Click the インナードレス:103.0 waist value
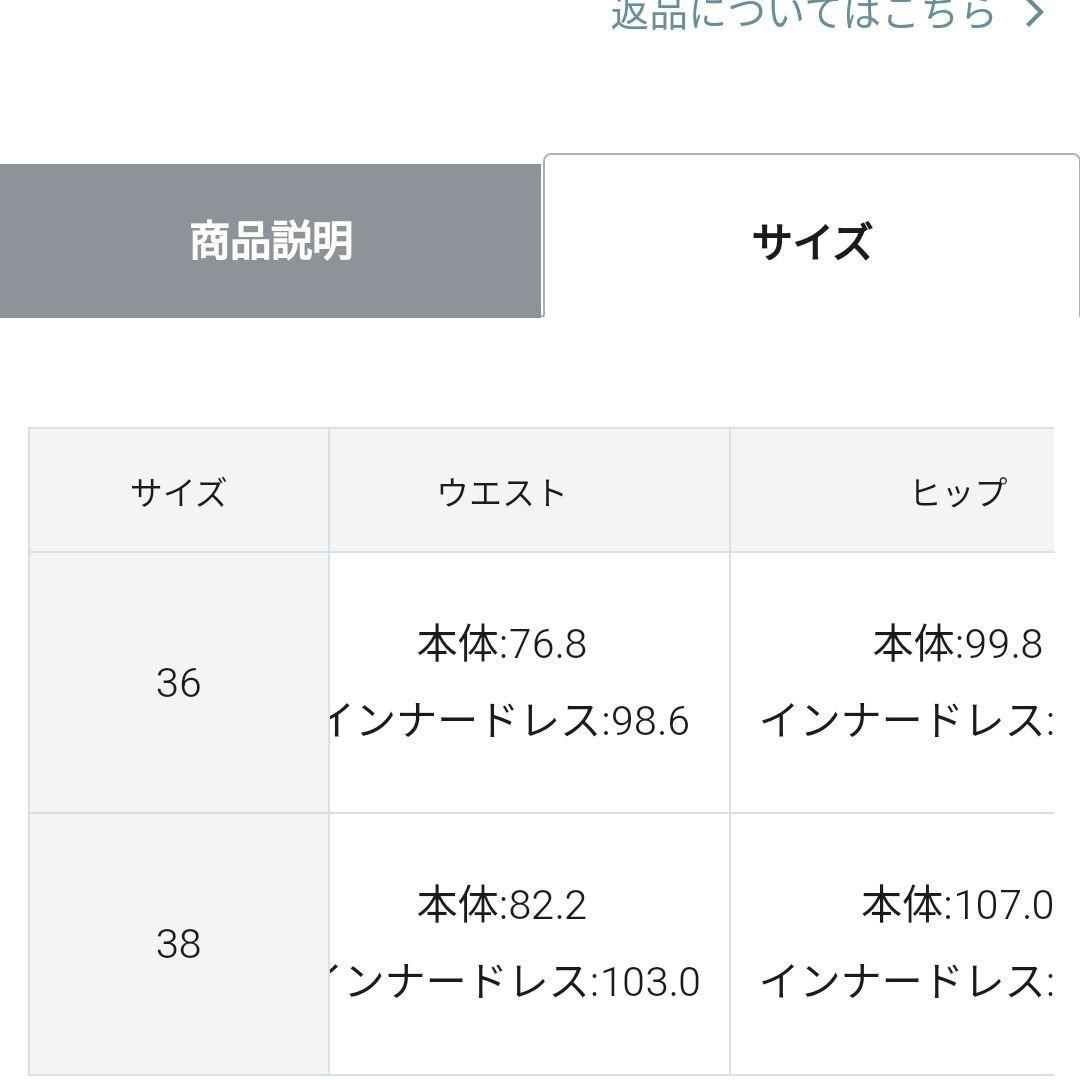 point(512,982)
